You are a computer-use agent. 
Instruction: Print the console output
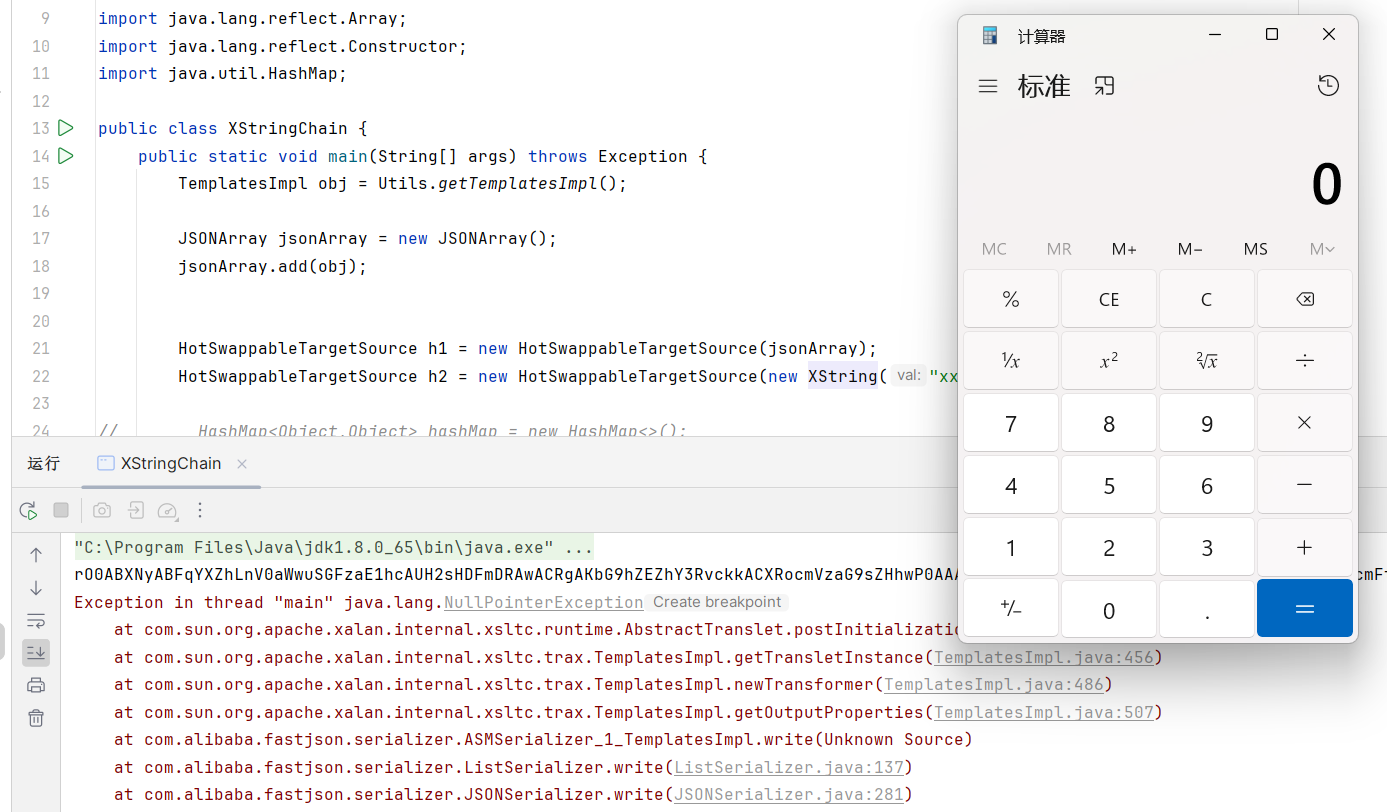click(x=36, y=685)
